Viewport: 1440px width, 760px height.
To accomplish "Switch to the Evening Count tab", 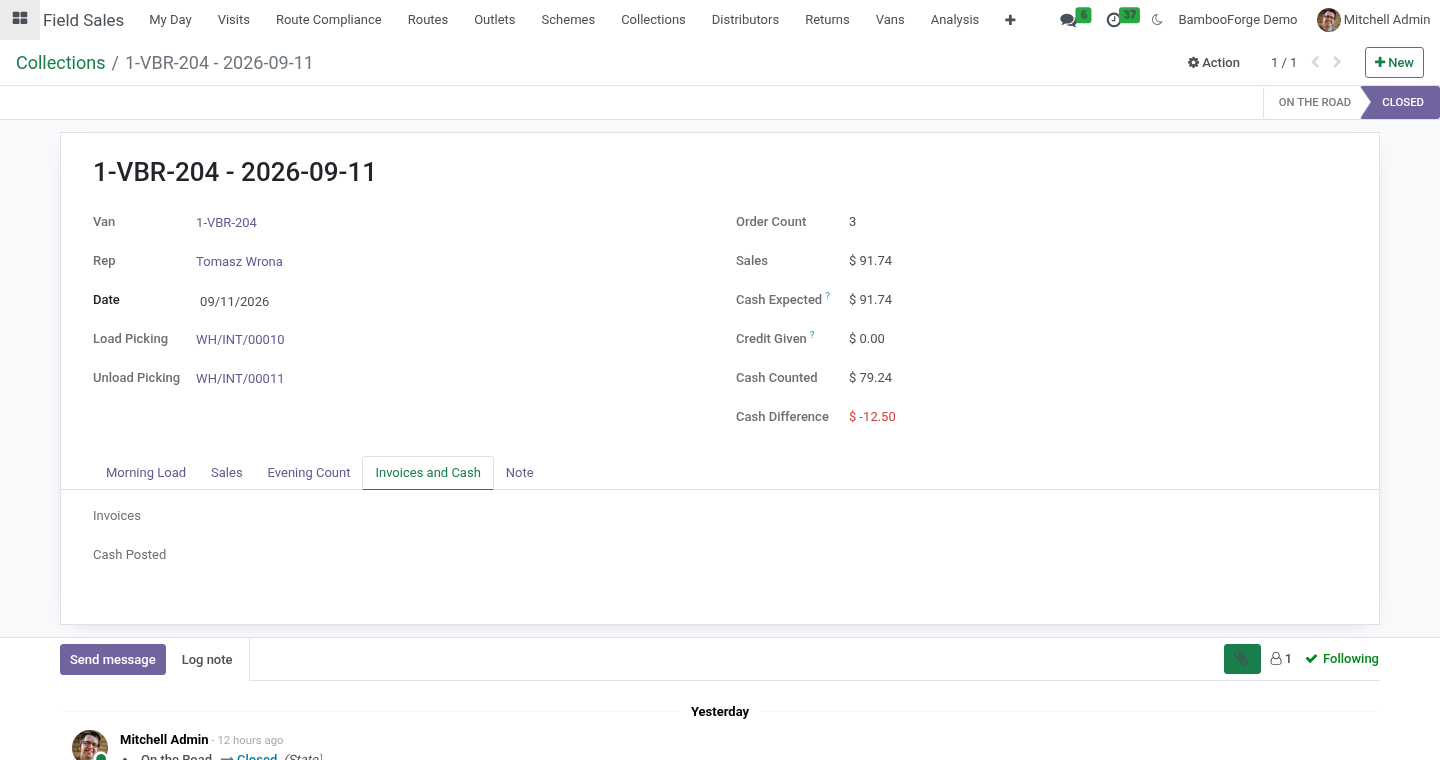I will pyautogui.click(x=309, y=473).
